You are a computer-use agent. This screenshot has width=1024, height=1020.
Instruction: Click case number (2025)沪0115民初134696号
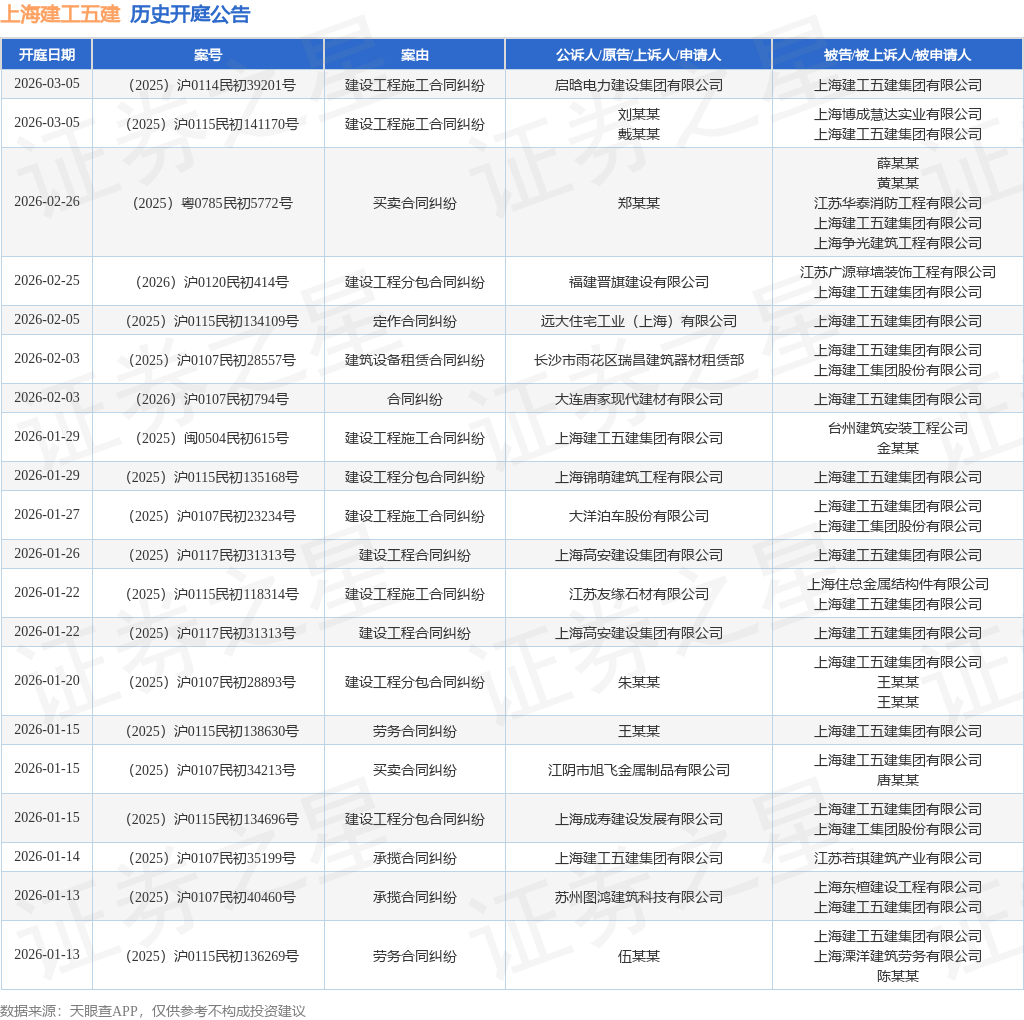(212, 820)
